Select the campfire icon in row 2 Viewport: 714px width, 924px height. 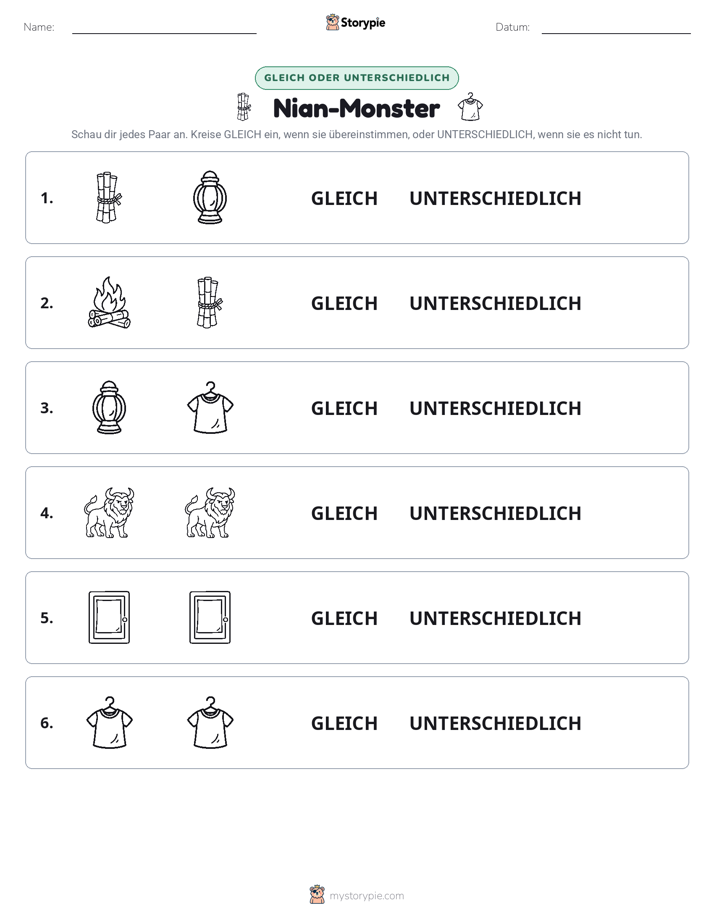pos(109,302)
